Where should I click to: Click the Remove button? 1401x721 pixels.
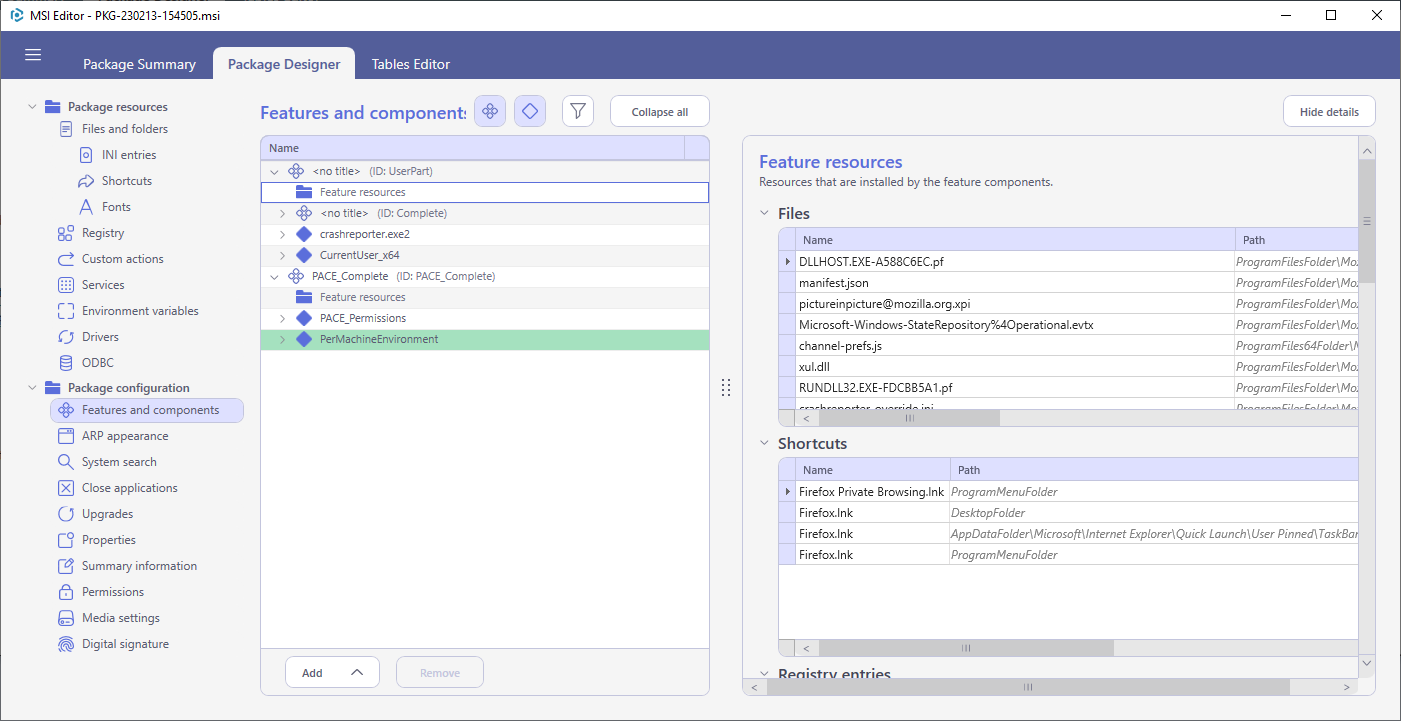[440, 673]
